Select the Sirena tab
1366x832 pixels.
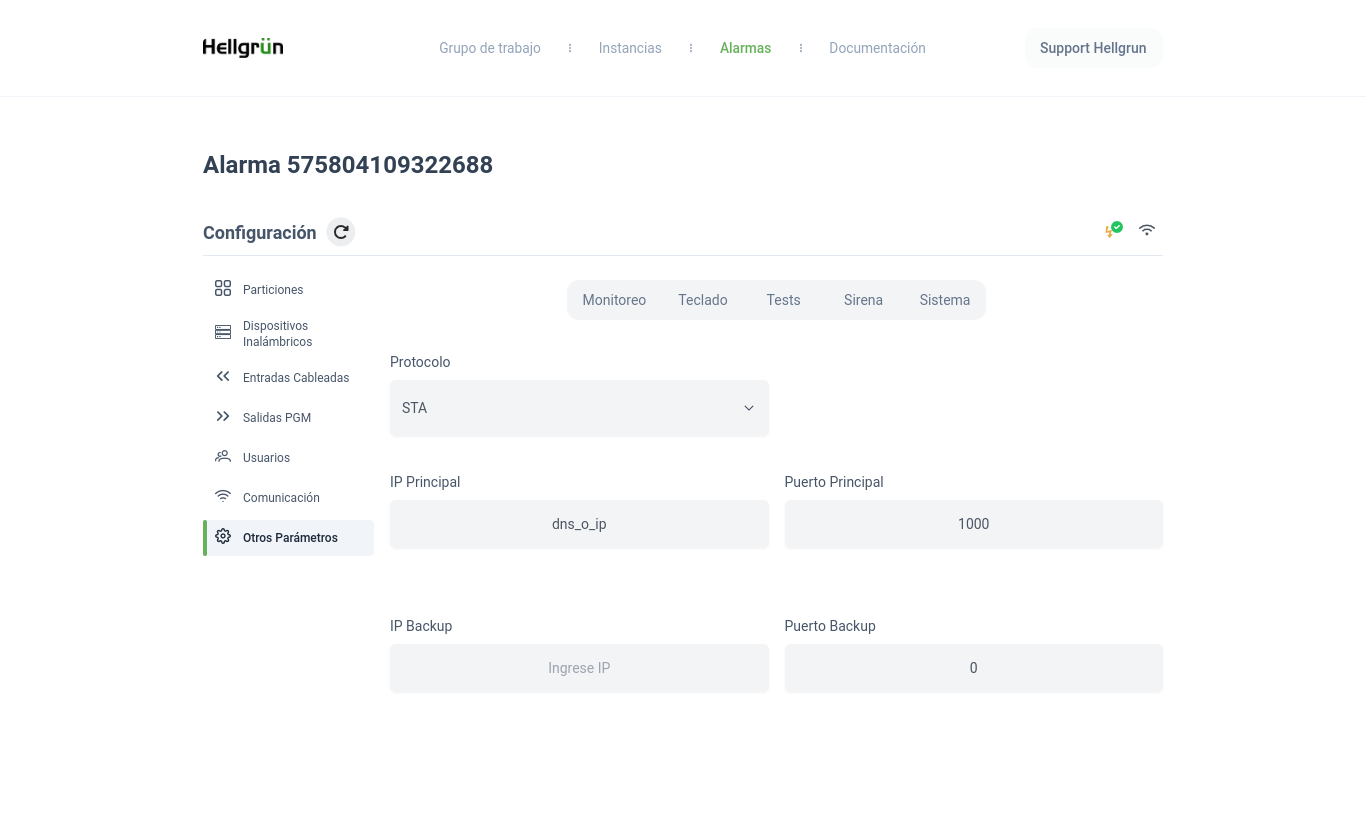point(863,300)
